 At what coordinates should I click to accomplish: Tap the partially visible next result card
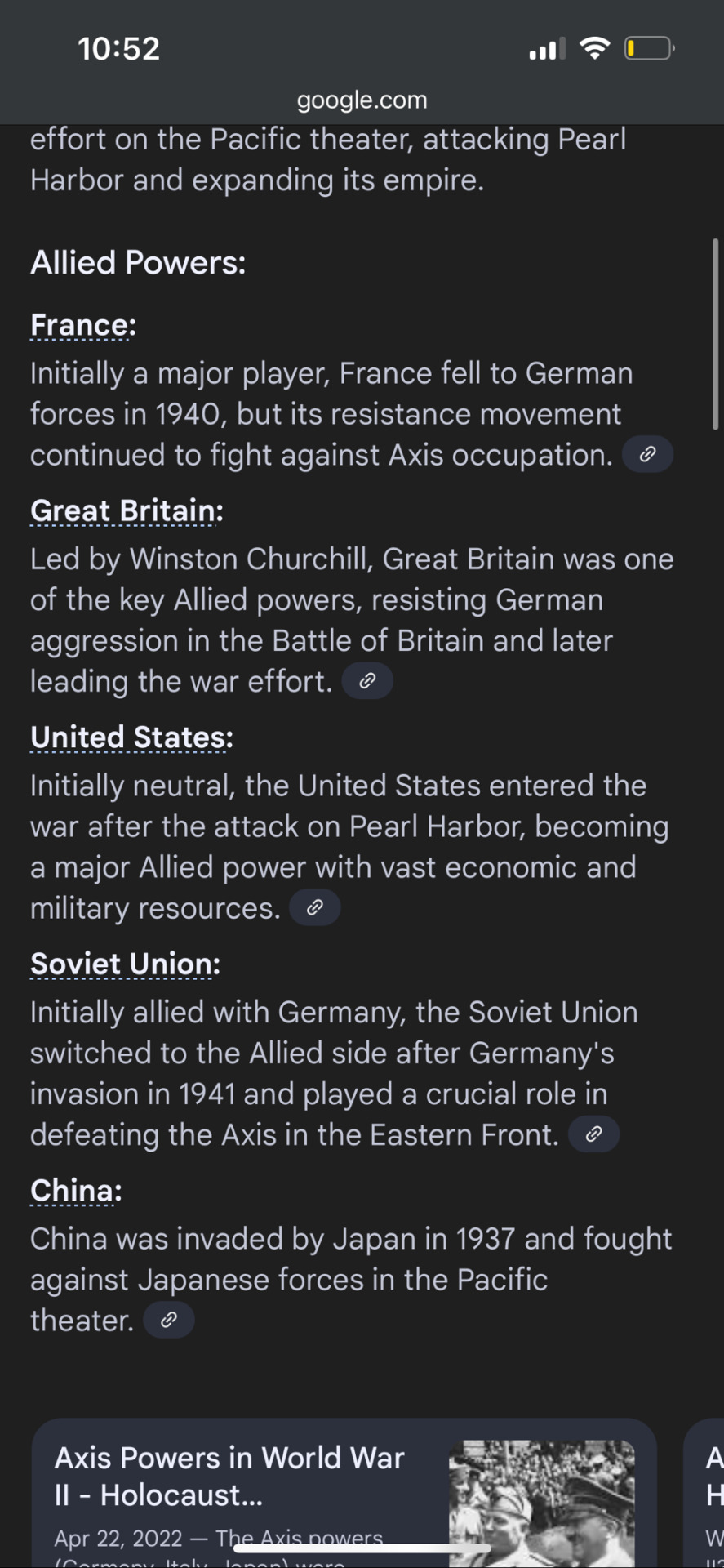[x=704, y=1493]
